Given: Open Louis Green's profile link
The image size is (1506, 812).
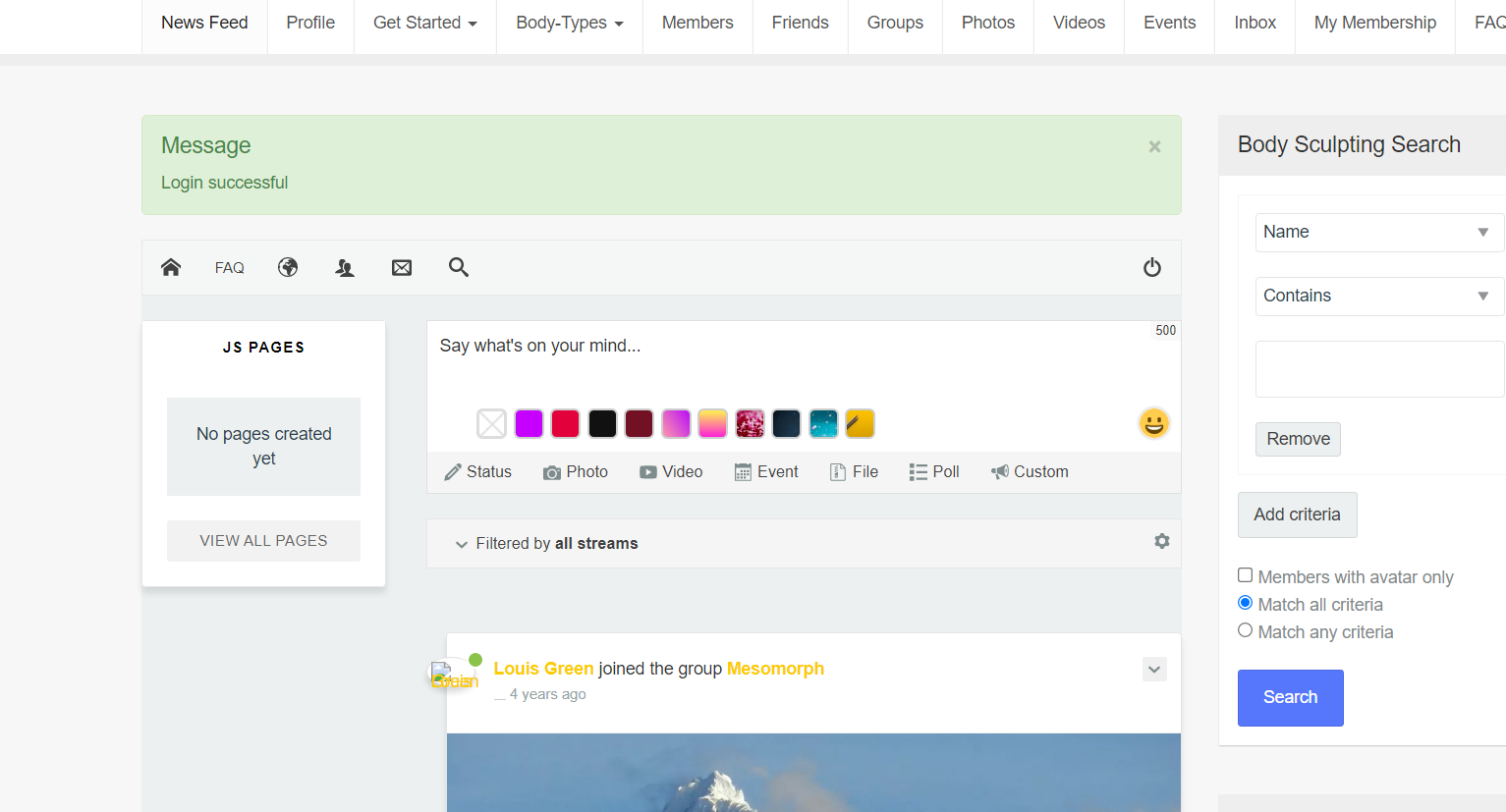Looking at the screenshot, I should pyautogui.click(x=543, y=669).
